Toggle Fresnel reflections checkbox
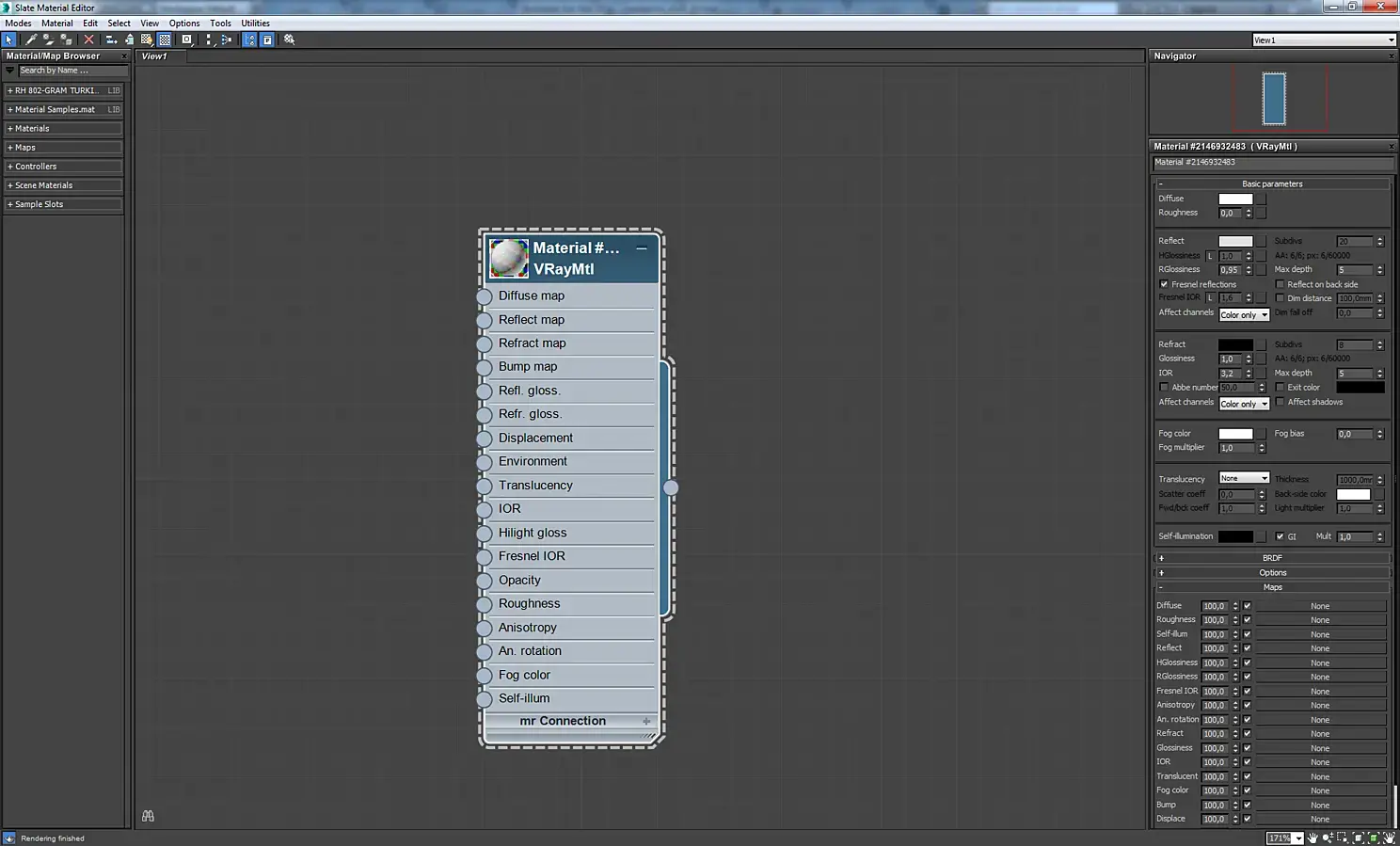Image resolution: width=1400 pixels, height=846 pixels. pos(1164,284)
